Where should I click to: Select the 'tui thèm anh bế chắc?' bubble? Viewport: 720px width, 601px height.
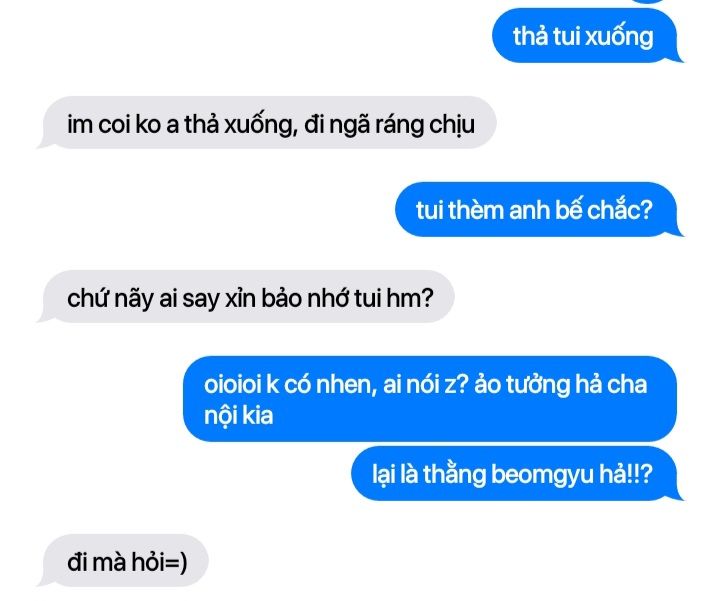point(537,210)
